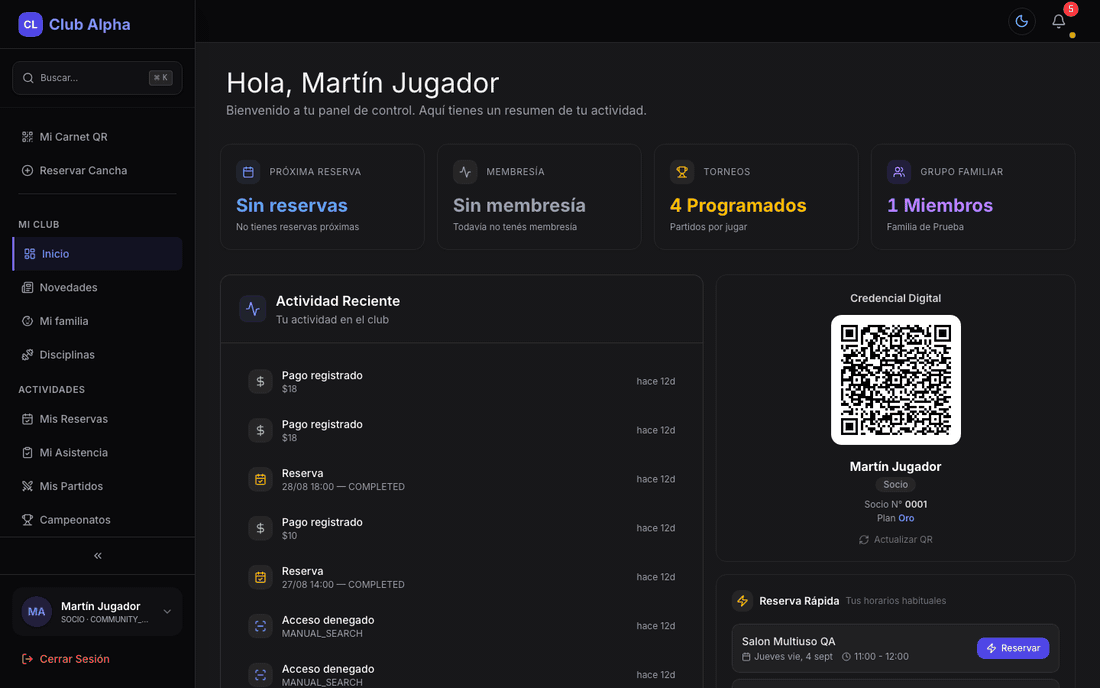Image resolution: width=1100 pixels, height=688 pixels.
Task: Open Mis Partidos in sidebar
Action: [98, 486]
